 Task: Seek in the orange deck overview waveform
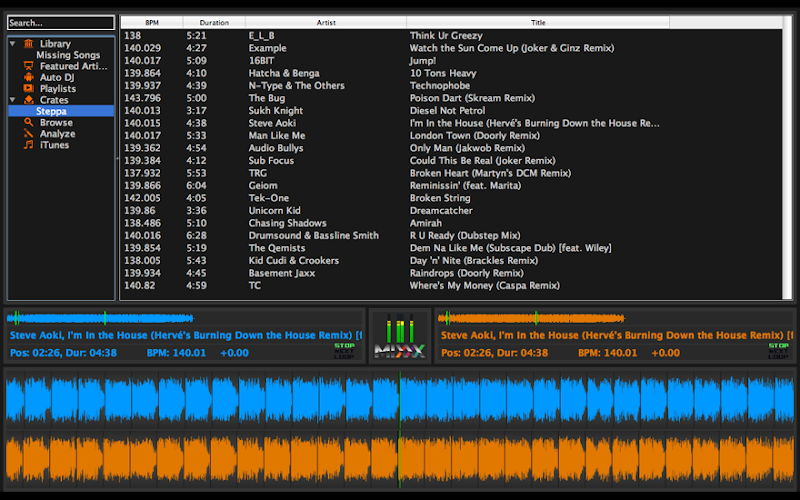[531, 318]
